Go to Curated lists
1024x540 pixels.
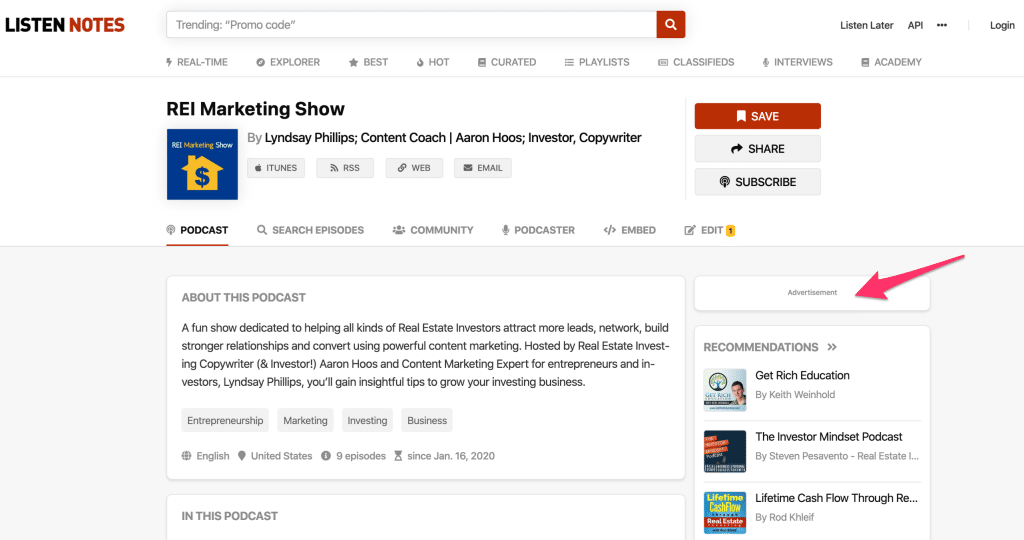tap(507, 62)
